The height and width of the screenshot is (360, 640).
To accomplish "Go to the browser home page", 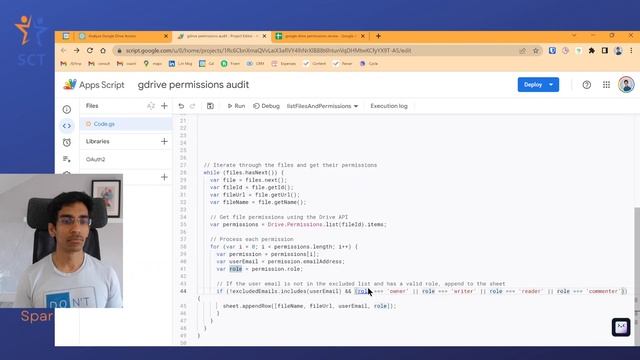I will [x=103, y=51].
